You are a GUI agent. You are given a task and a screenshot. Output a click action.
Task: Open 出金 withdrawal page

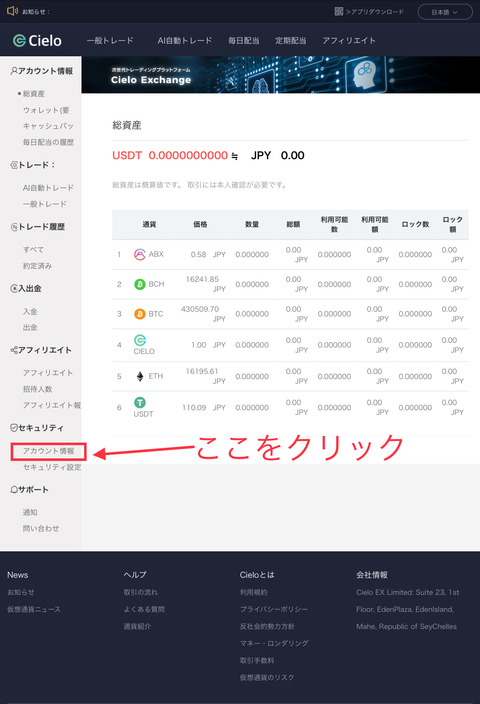[30, 327]
